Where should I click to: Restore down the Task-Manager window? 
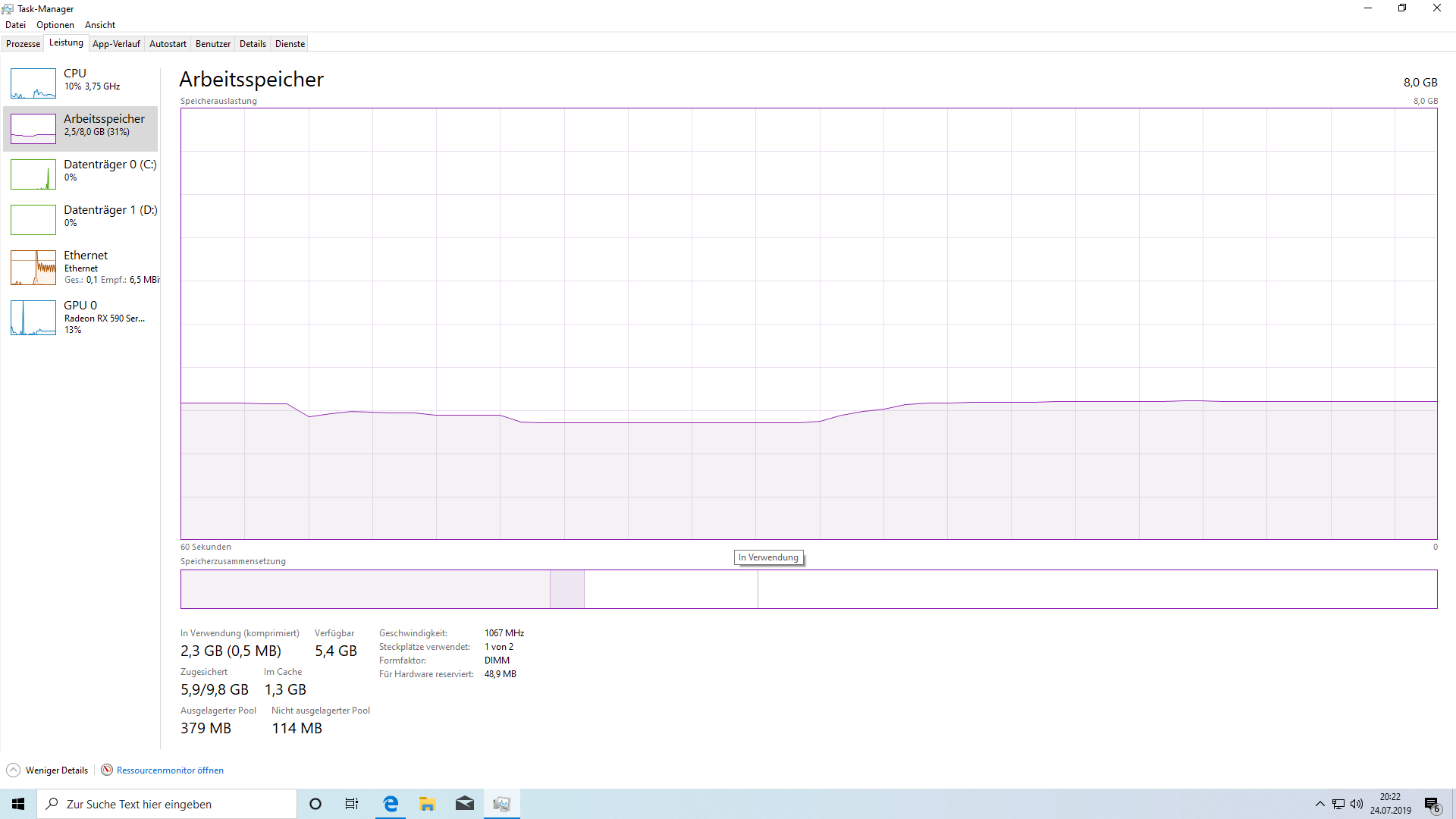1402,8
